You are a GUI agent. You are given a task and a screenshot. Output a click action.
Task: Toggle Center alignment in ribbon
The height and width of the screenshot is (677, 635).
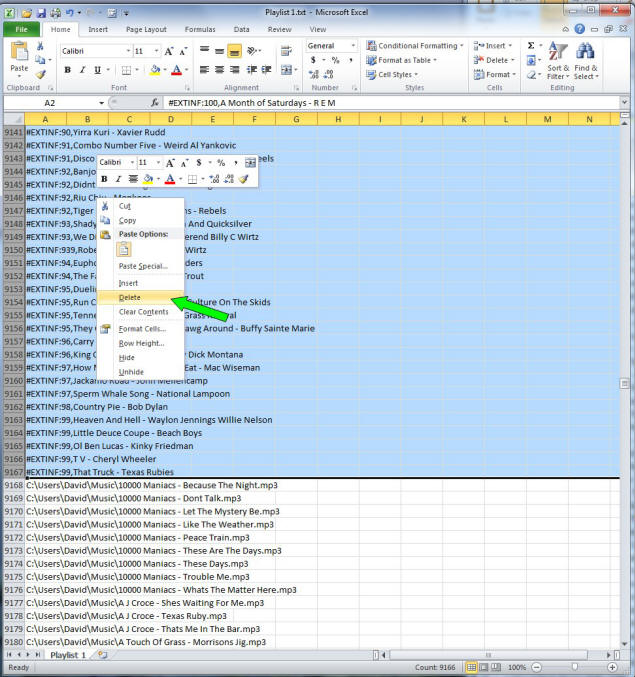[x=219, y=70]
